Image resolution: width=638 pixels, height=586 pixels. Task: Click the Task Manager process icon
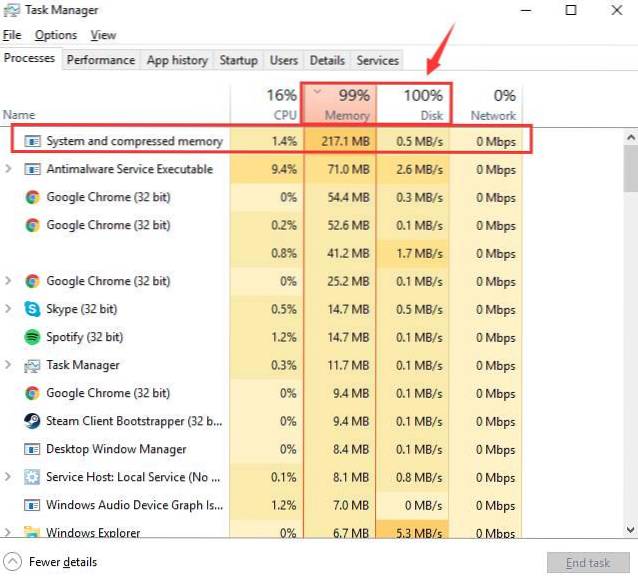click(31, 365)
